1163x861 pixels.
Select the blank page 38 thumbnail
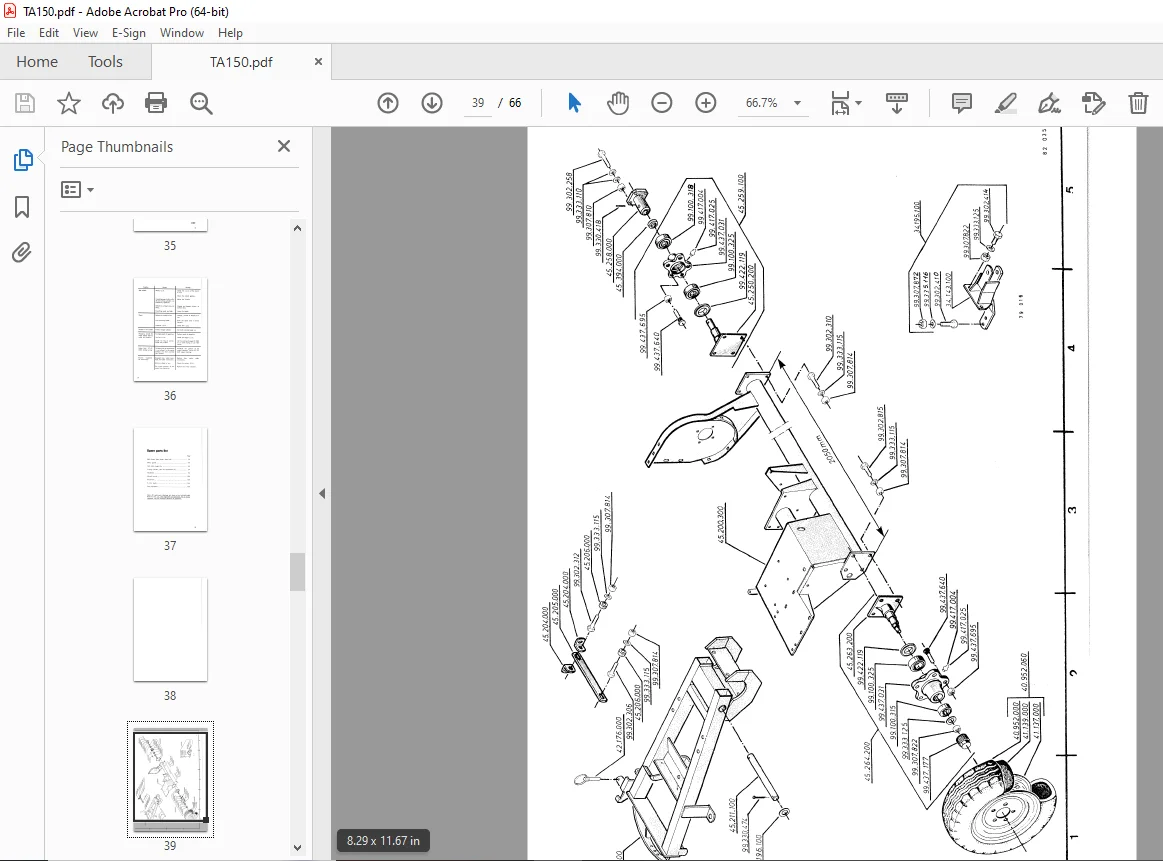(x=170, y=630)
